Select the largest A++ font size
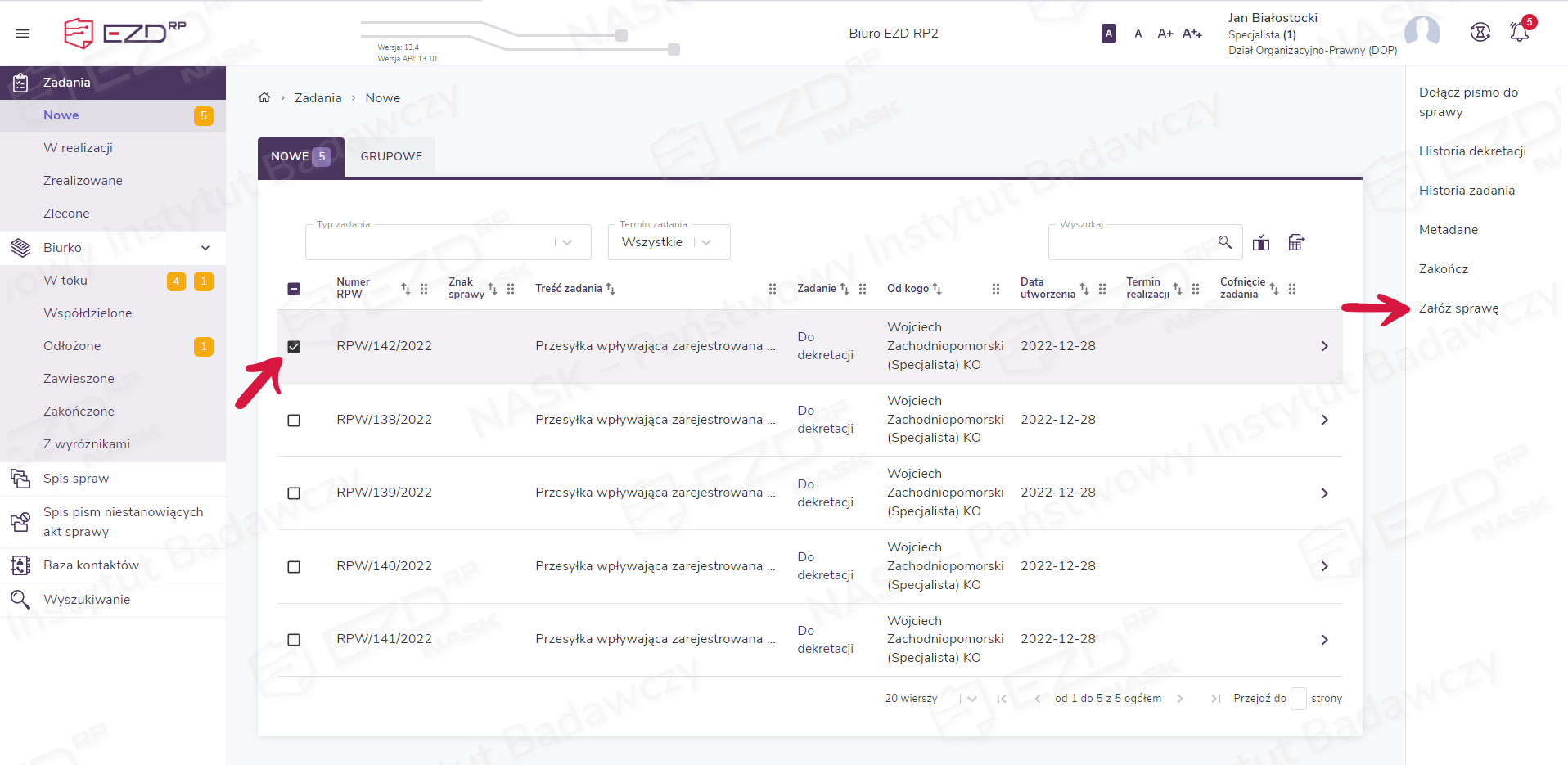The width and height of the screenshot is (1568, 765). tap(1192, 34)
